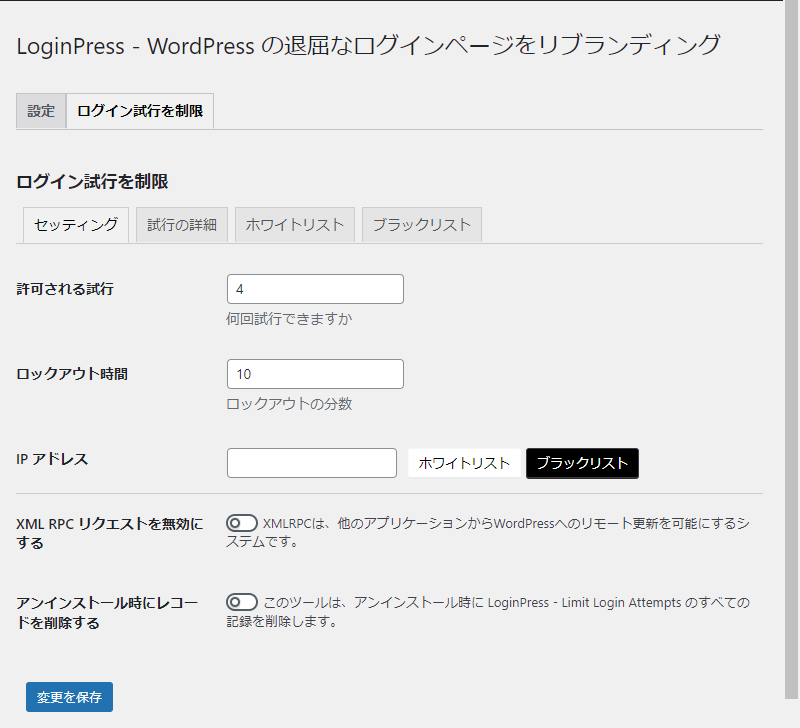The height and width of the screenshot is (728, 800).
Task: Click the ログイン試行を制限 section heading
Action: 92,182
